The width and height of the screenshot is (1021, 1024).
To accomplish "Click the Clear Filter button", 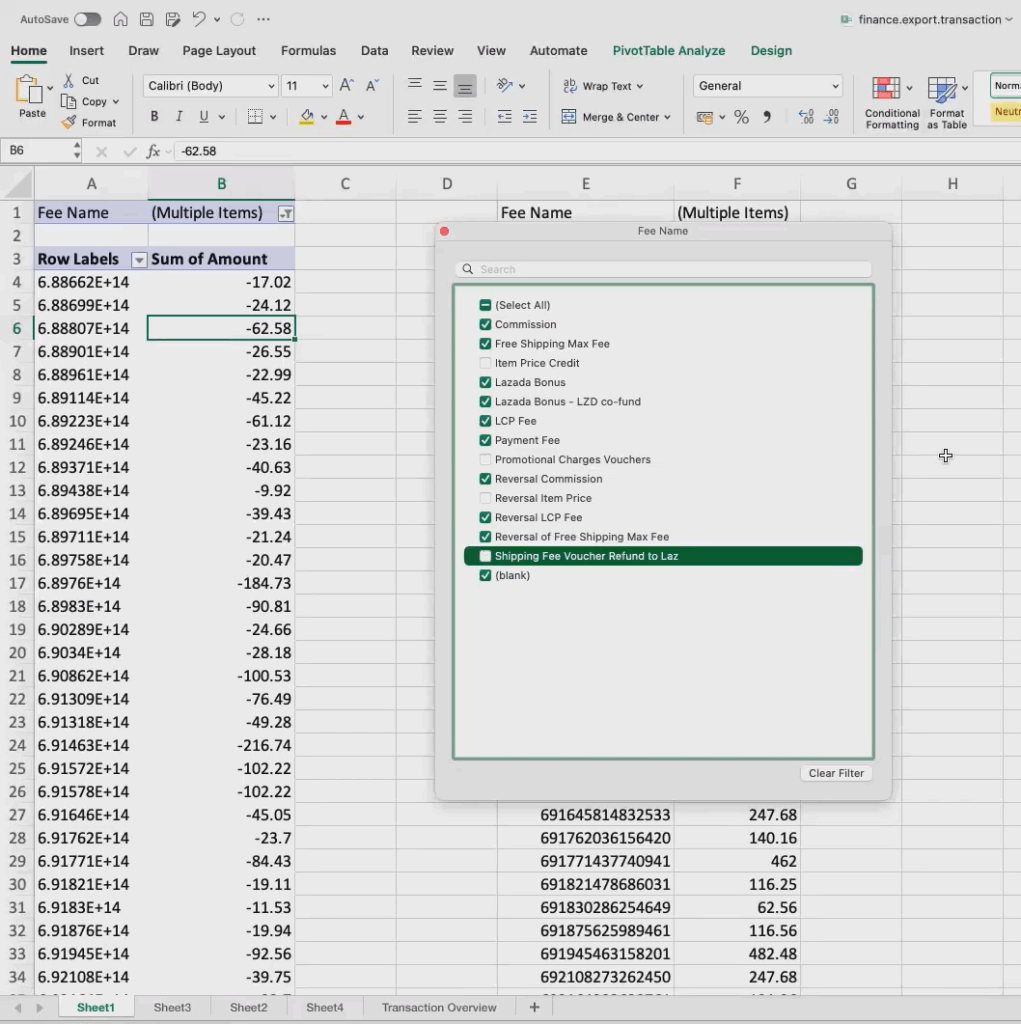I will (x=836, y=773).
